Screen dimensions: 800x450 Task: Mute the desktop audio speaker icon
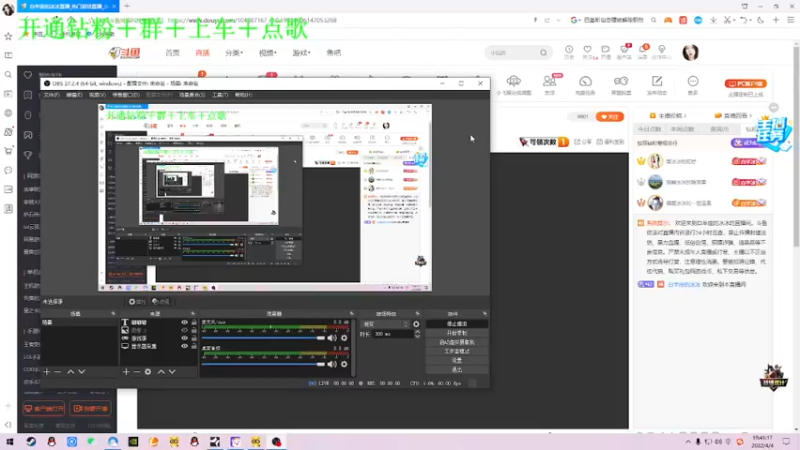point(332,364)
